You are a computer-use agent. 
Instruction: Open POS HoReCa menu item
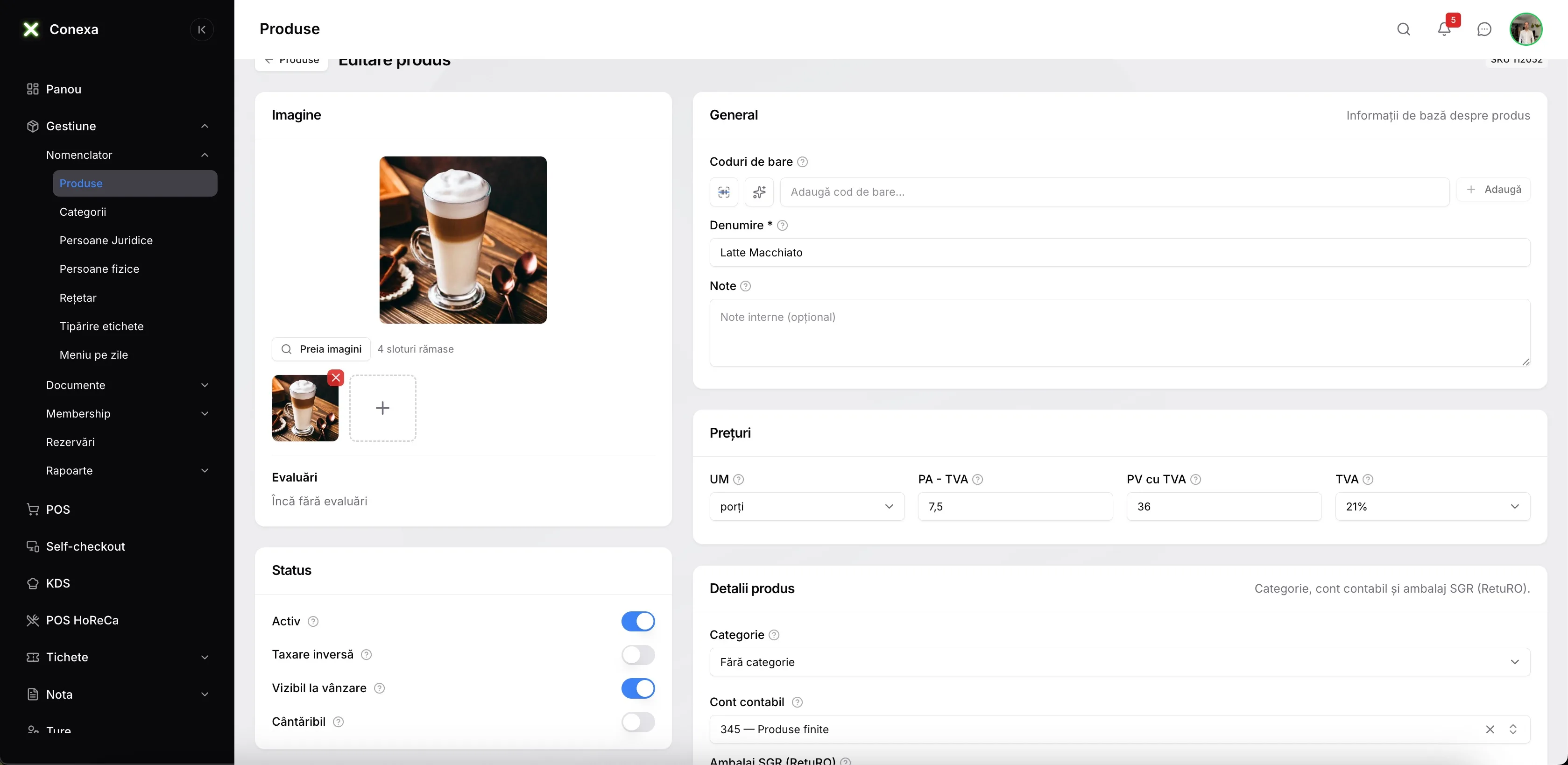click(x=82, y=620)
